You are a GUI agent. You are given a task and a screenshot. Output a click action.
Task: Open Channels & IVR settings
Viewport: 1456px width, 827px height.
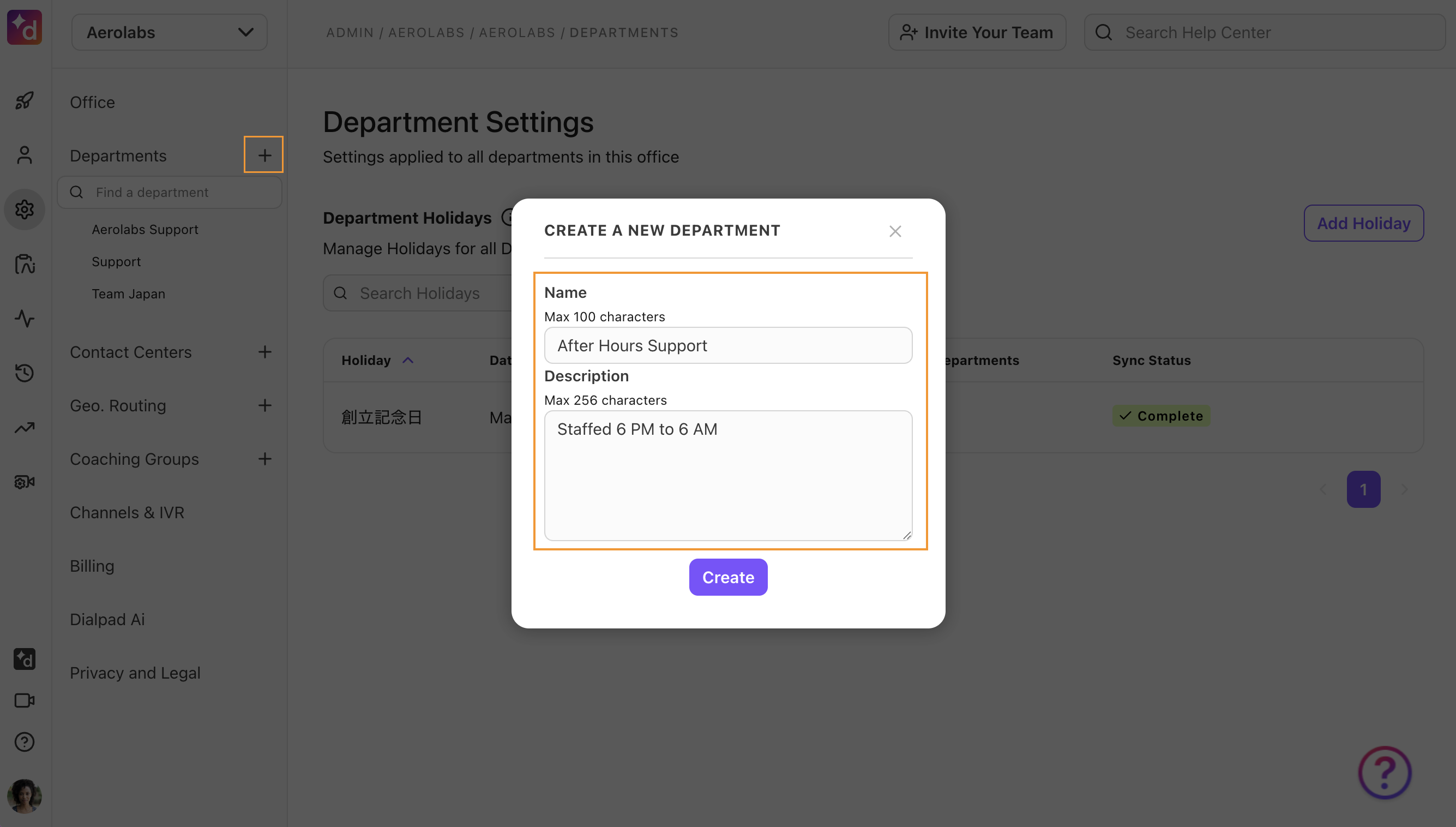coord(127,512)
